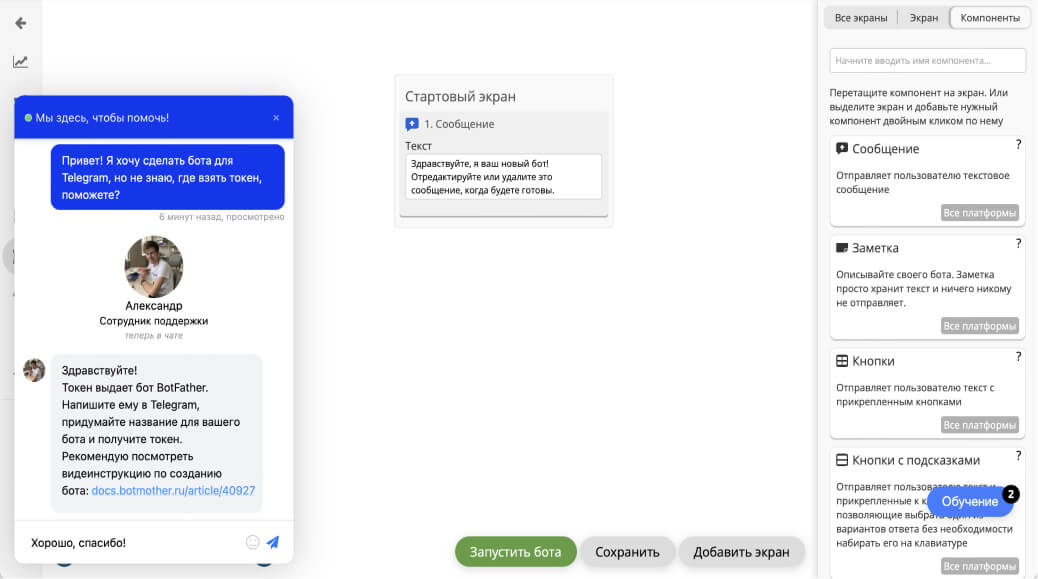Click the Сотрудник поддержки label

(x=154, y=321)
